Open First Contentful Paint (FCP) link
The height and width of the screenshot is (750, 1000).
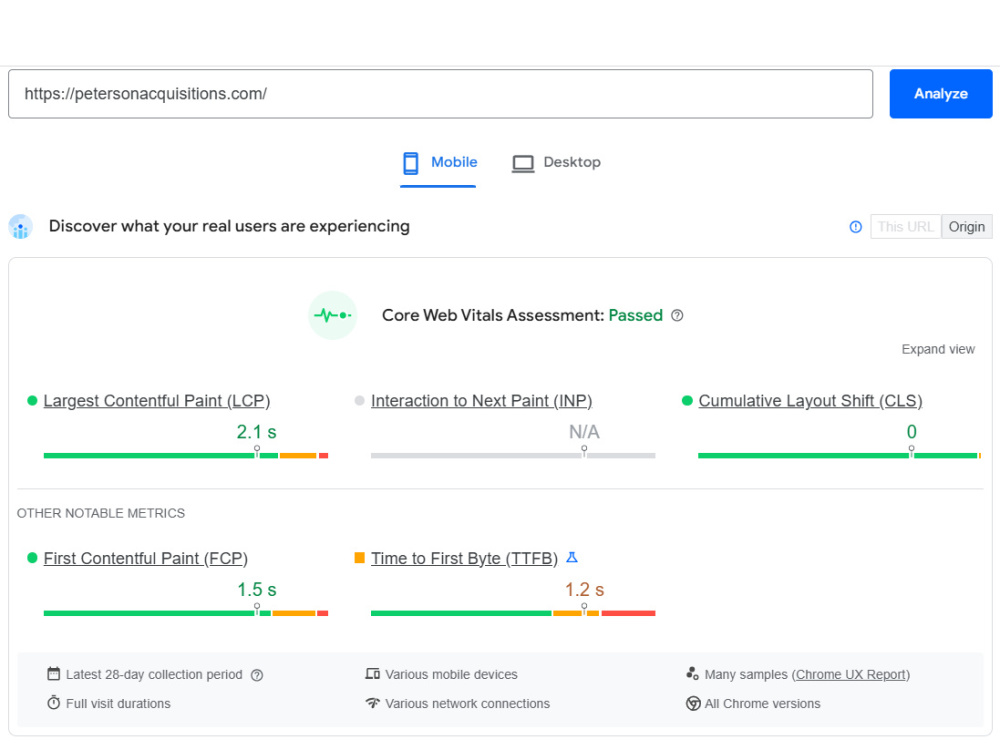pos(145,559)
